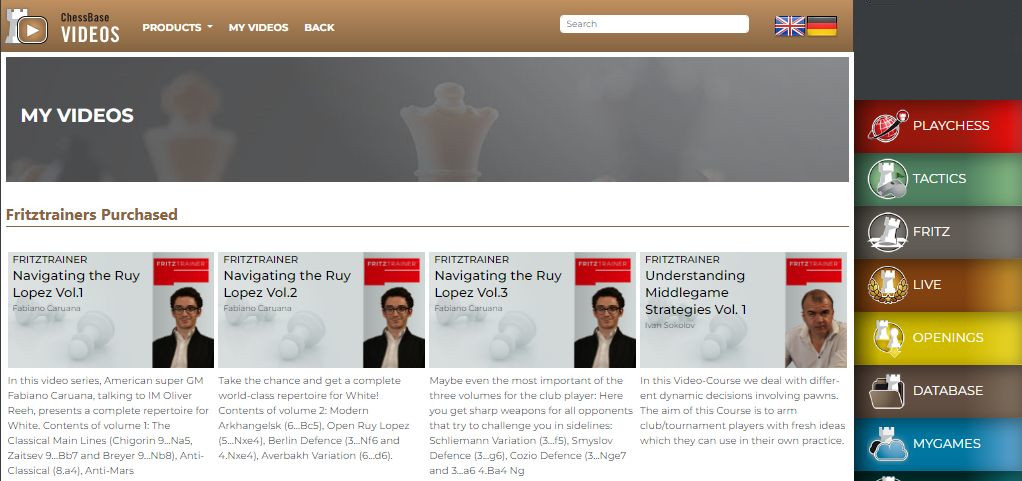Open Understanding Middlegame Strategies Vol. 1 title
1022x481 pixels.
(695, 293)
